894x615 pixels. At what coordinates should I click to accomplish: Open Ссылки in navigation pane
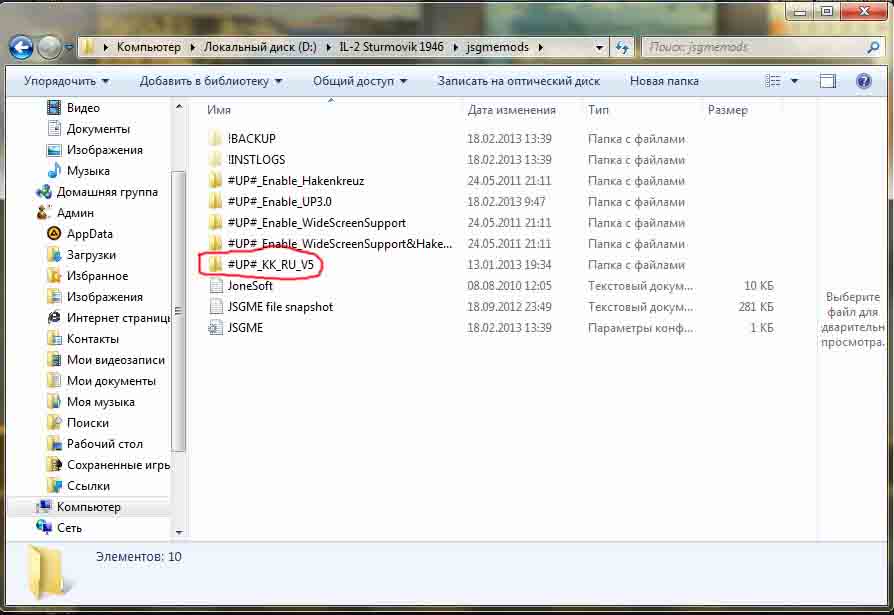point(88,487)
